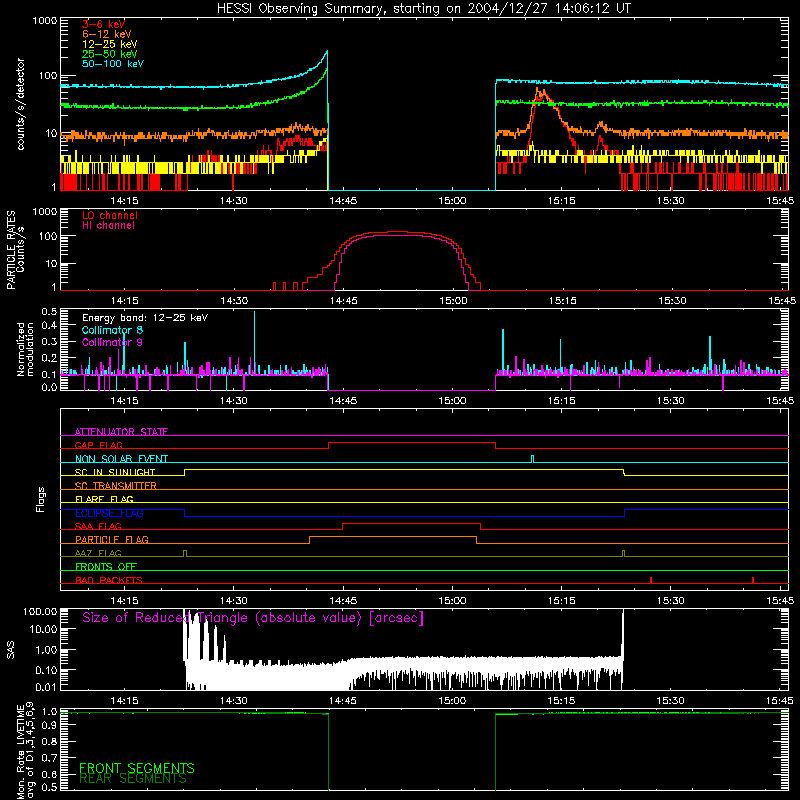Select the "Collimator 9" legend entry
Viewport: 800px width, 800px height.
pyautogui.click(x=112, y=342)
